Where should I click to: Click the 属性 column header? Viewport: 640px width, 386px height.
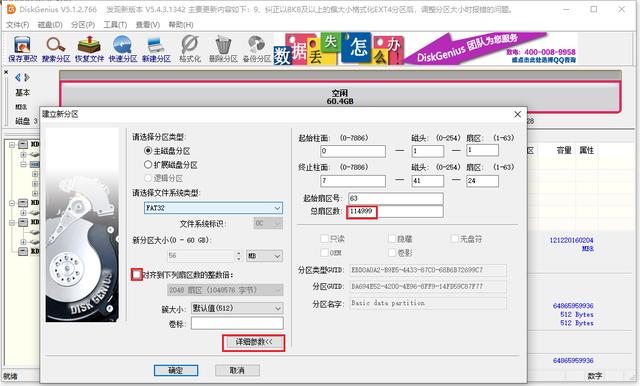(x=587, y=151)
